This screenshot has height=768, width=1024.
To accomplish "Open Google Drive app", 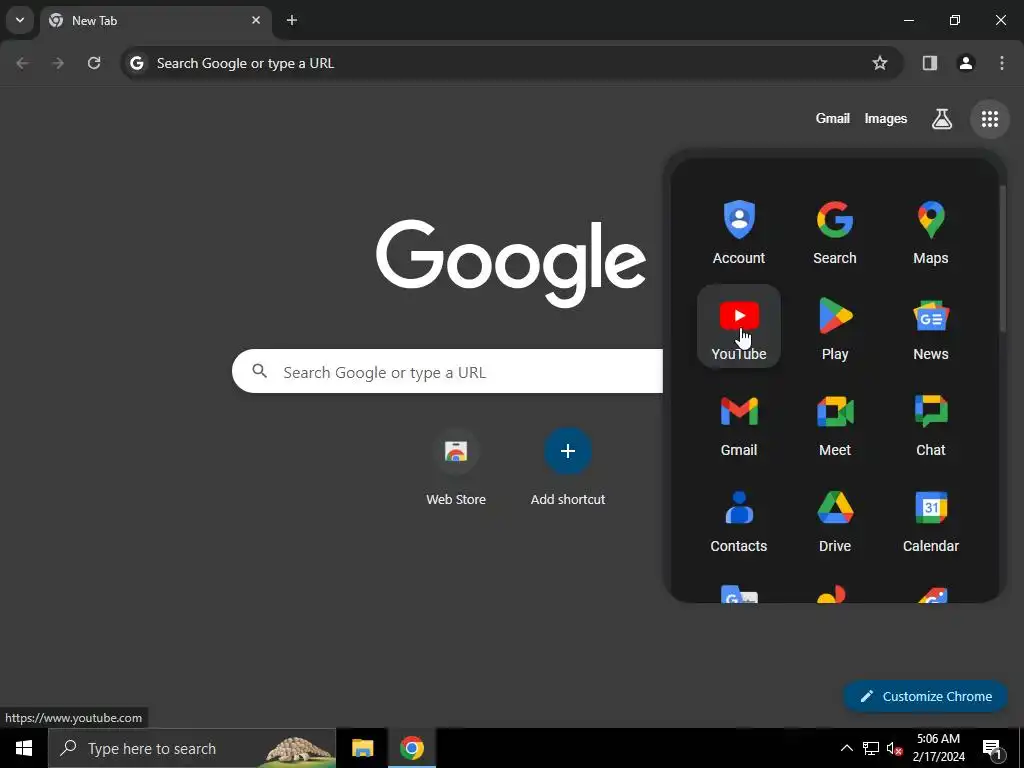I will pyautogui.click(x=835, y=519).
